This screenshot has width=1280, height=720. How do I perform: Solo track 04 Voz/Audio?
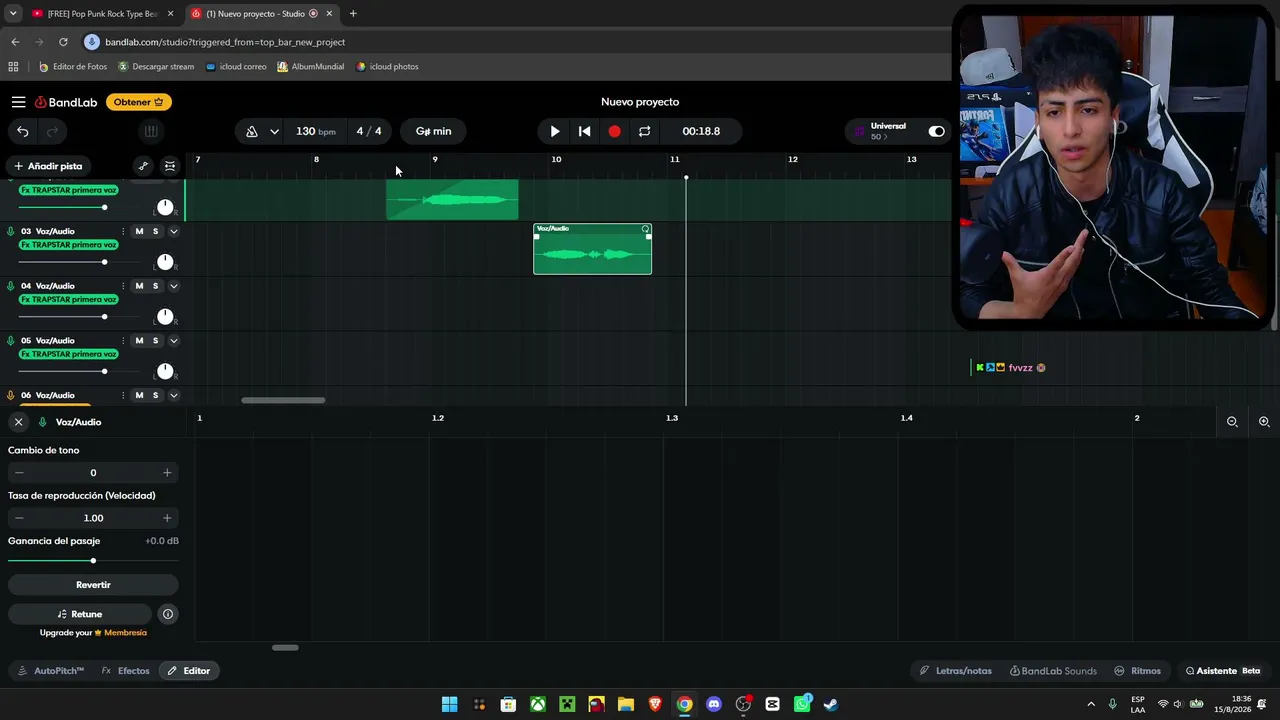coord(155,286)
